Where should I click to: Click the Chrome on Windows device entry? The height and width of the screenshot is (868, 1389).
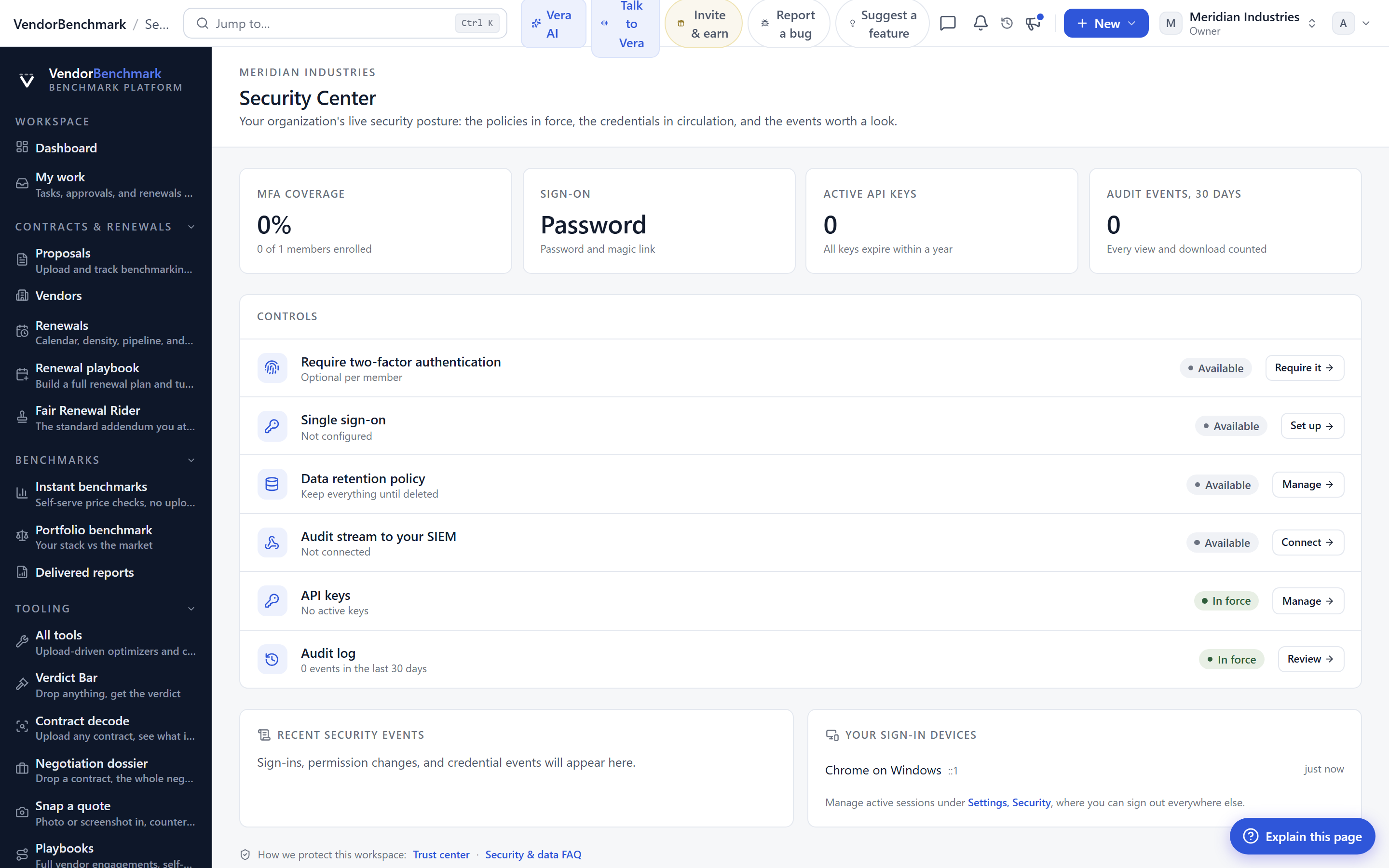pyautogui.click(x=1084, y=770)
